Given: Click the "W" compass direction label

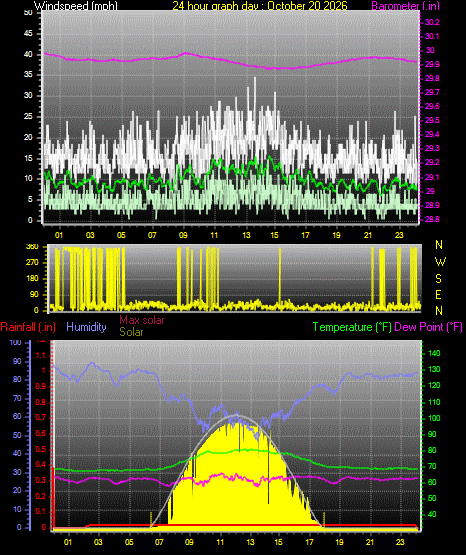Looking at the screenshot, I should pyautogui.click(x=440, y=262).
